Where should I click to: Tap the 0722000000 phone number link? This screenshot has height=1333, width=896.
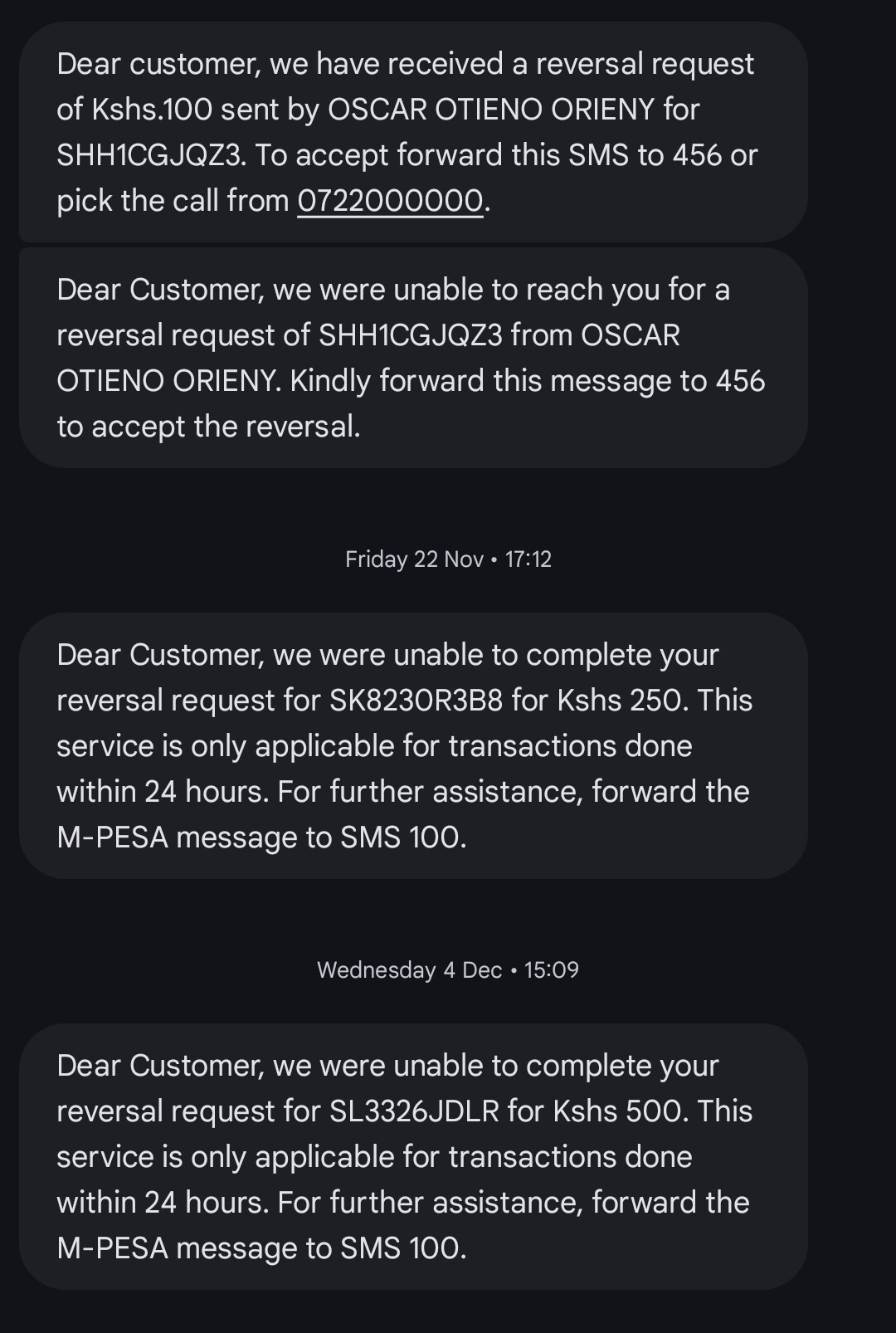(390, 201)
